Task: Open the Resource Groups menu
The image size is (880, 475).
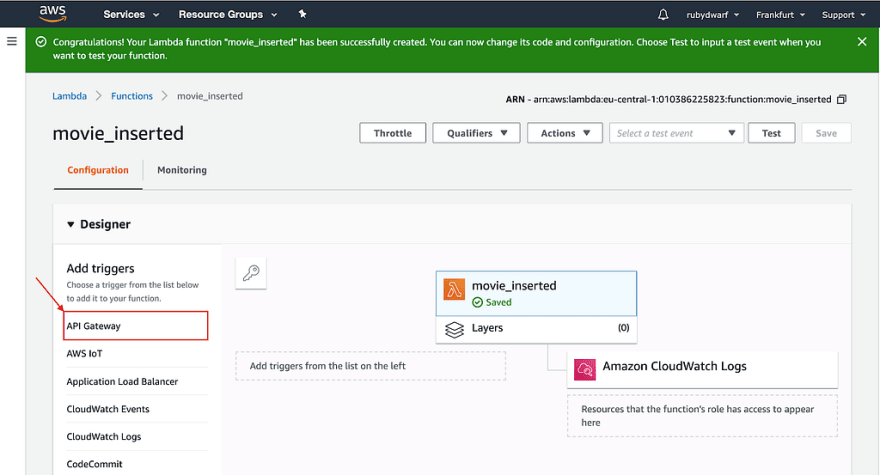Action: coord(227,15)
